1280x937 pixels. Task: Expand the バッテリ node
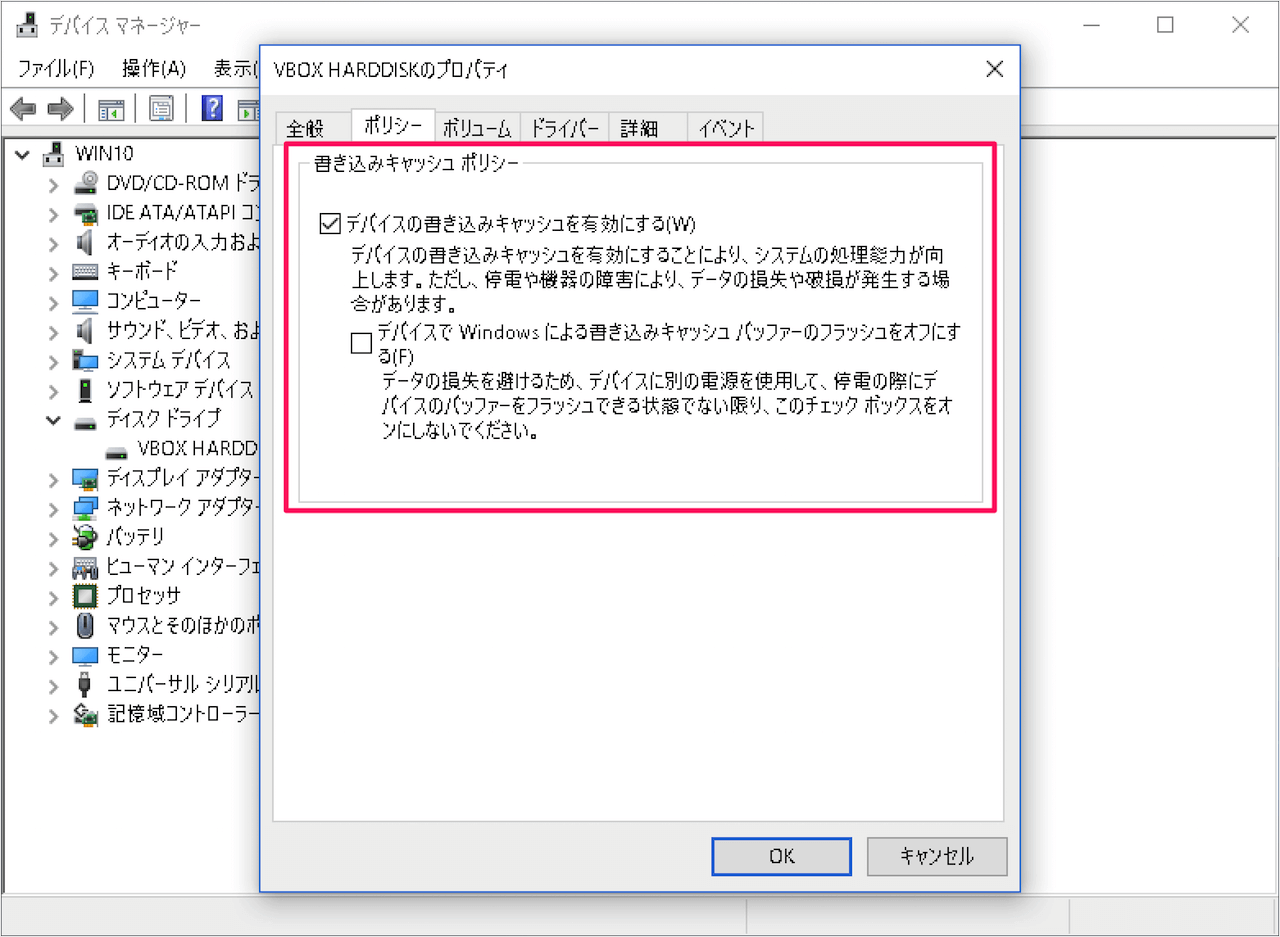54,538
